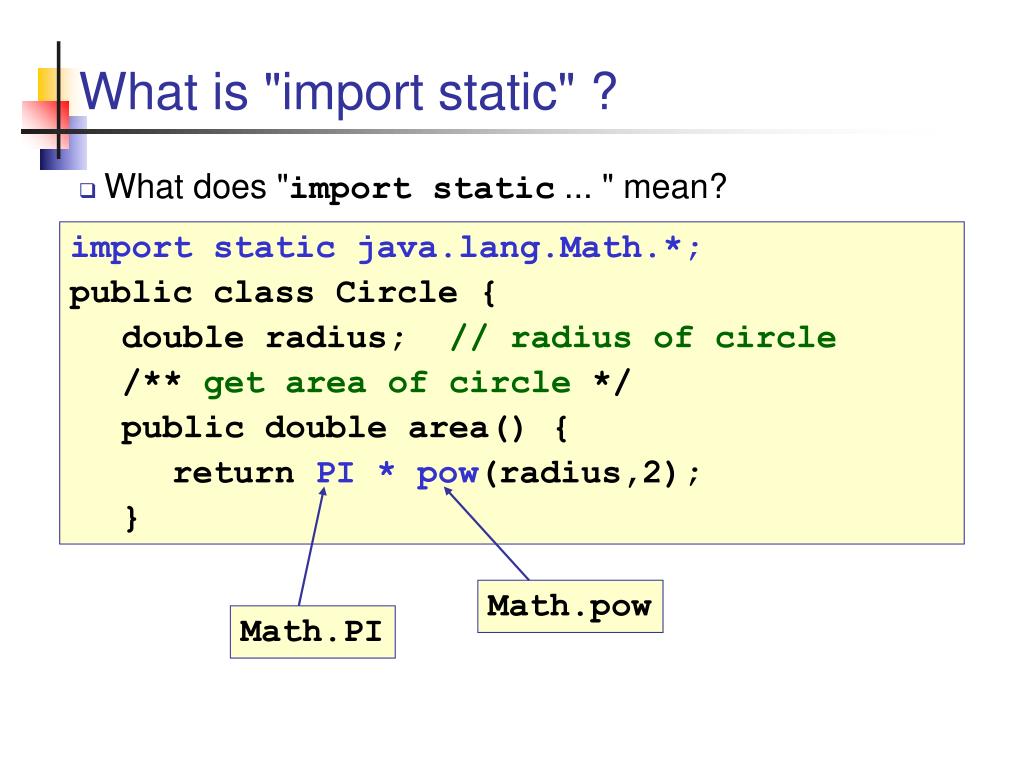Click the blue PI constant in the return statement

pyautogui.click(x=335, y=472)
